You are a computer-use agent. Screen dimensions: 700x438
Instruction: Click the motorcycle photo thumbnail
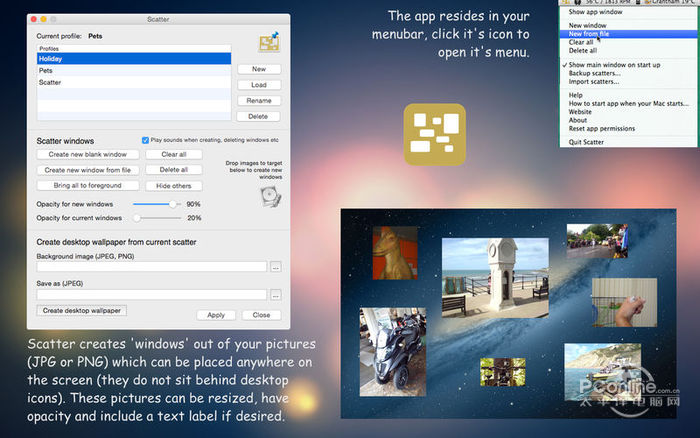click(393, 352)
